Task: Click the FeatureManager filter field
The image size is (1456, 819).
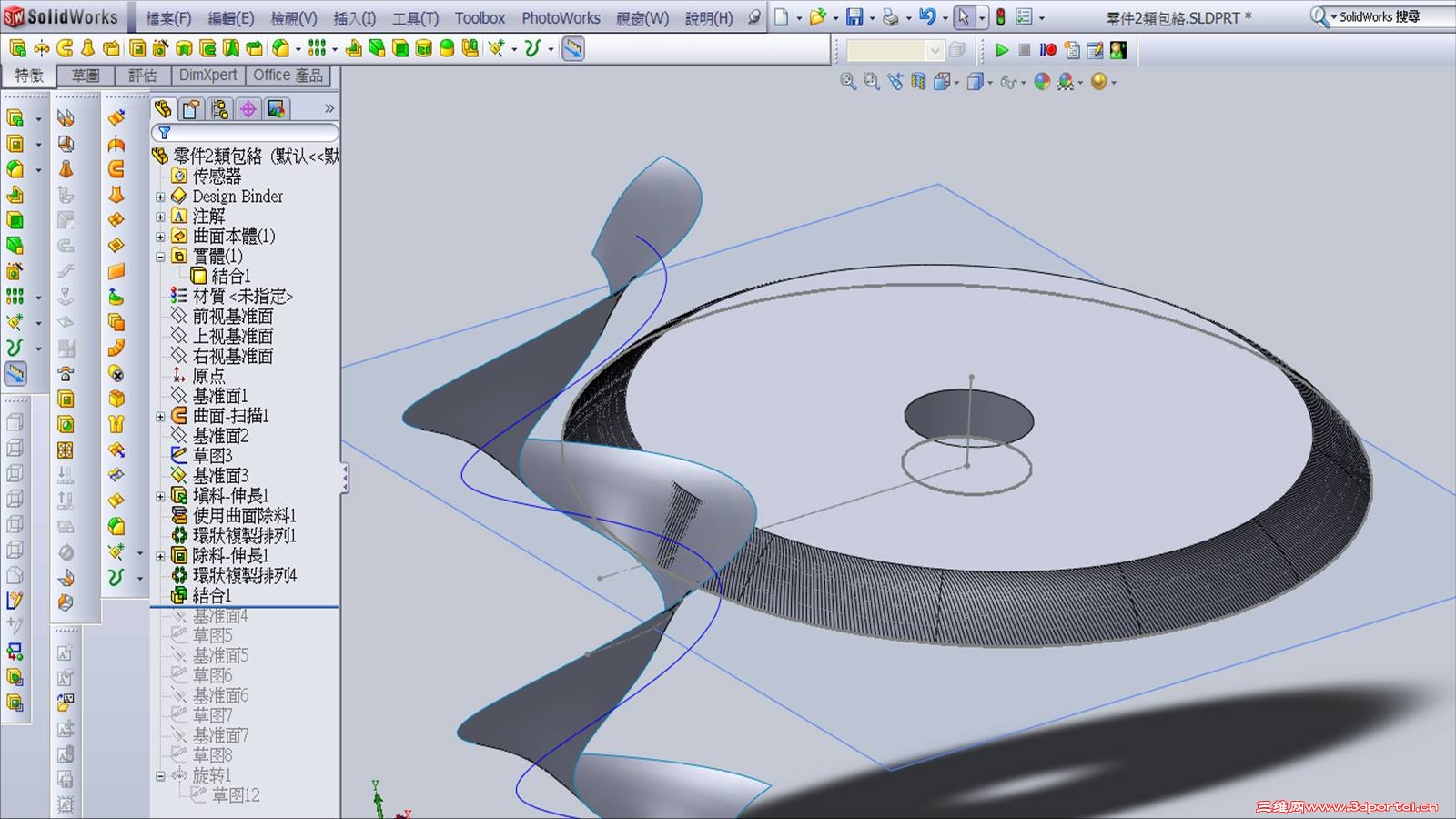Action: (x=244, y=133)
